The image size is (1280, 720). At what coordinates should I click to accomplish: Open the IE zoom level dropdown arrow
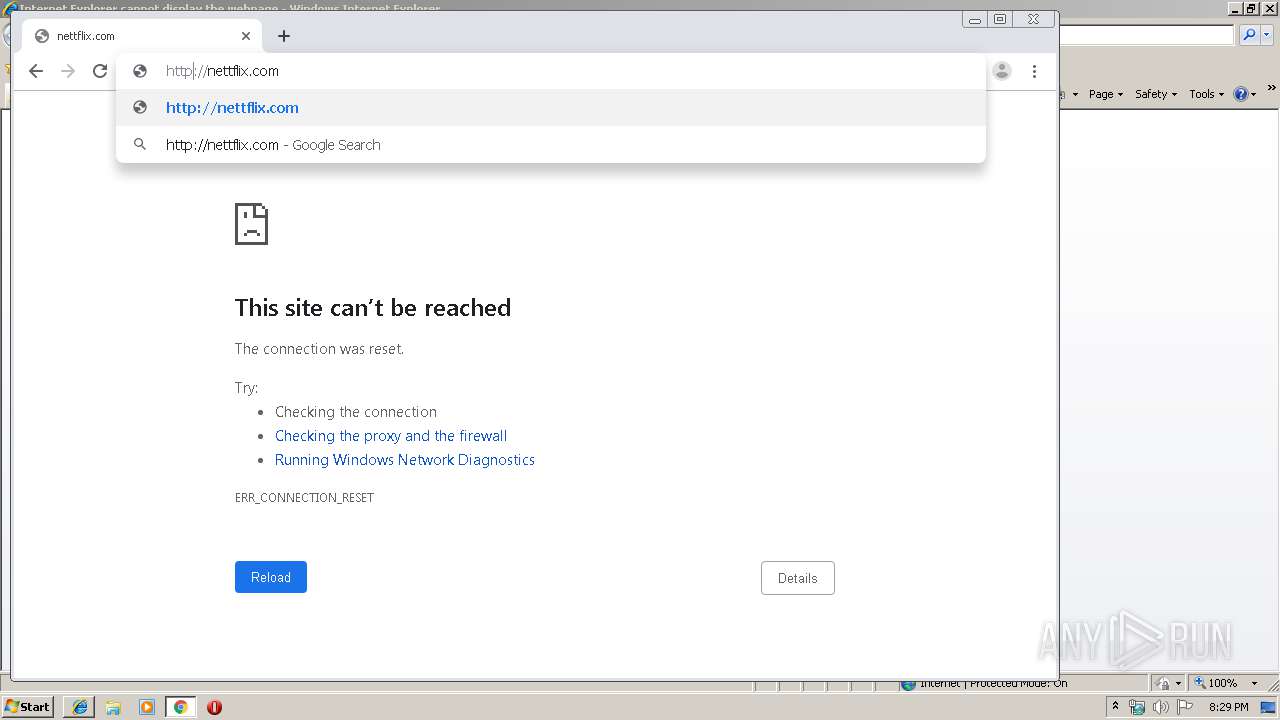click(x=1254, y=684)
